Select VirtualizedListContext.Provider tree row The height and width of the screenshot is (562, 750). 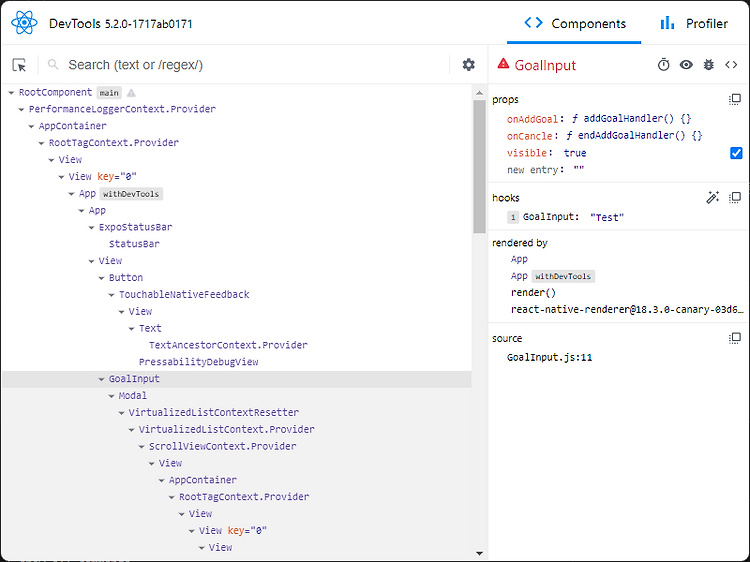237,430
